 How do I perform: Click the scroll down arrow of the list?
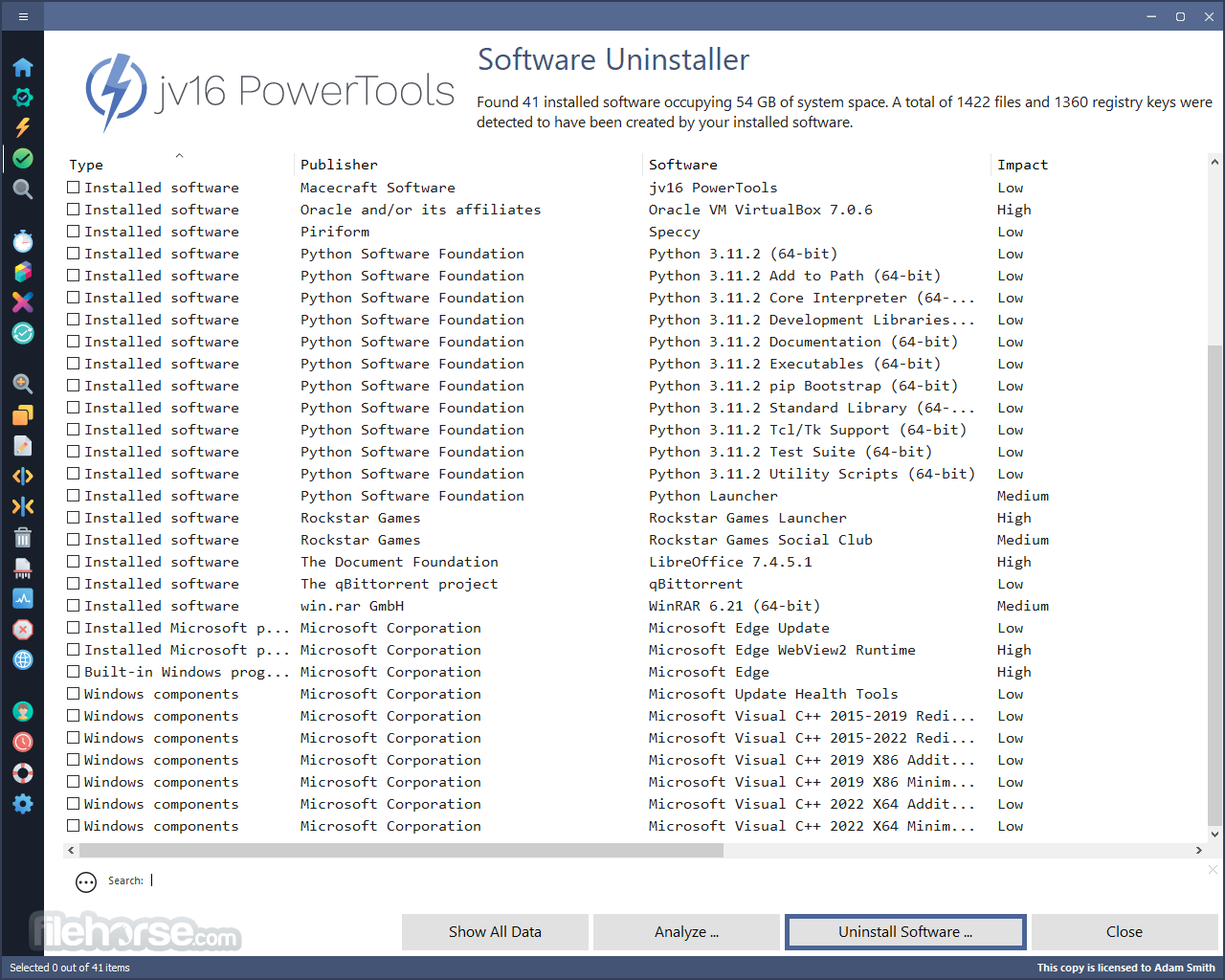click(1215, 834)
